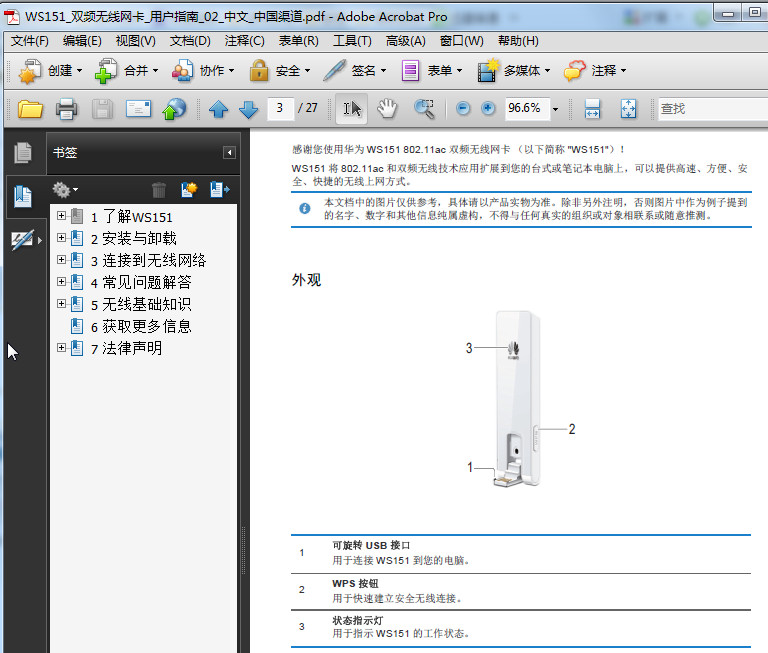Open the 编辑(E) menu
This screenshot has height=653, width=768.
tap(82, 41)
